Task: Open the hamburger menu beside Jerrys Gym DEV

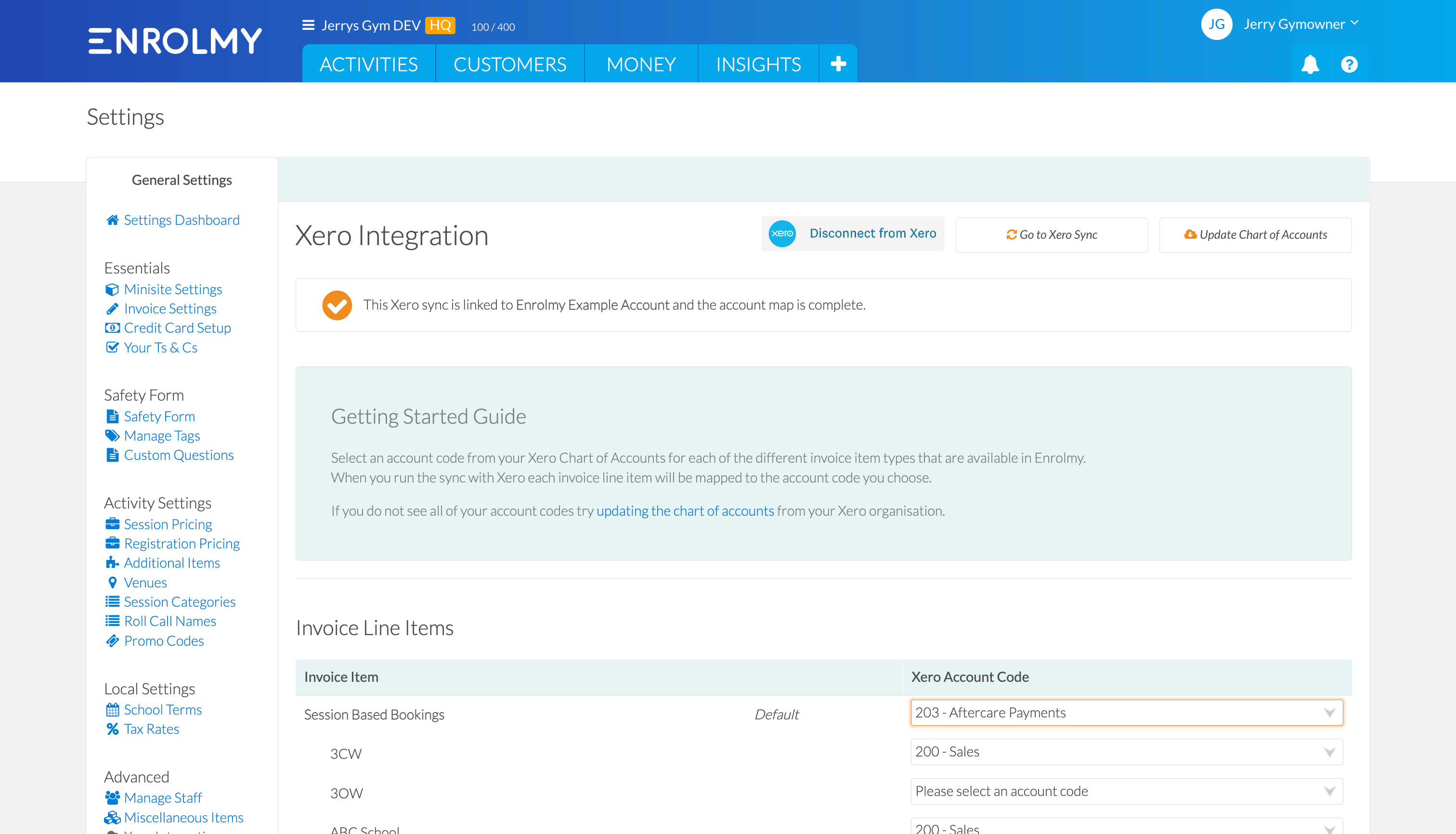Action: (x=308, y=25)
